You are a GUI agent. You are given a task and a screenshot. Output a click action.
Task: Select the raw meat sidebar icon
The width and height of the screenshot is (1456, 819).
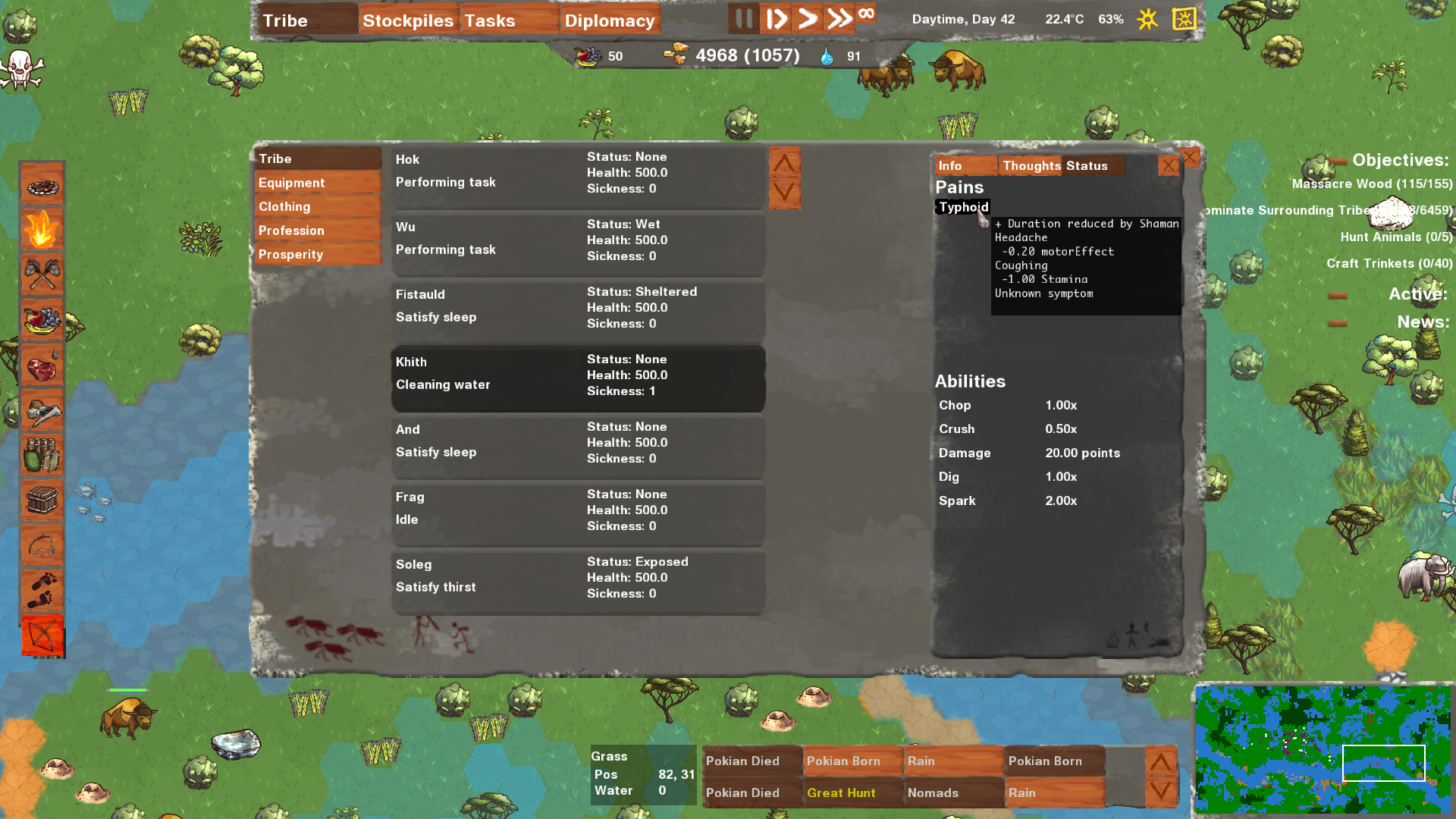point(43,366)
